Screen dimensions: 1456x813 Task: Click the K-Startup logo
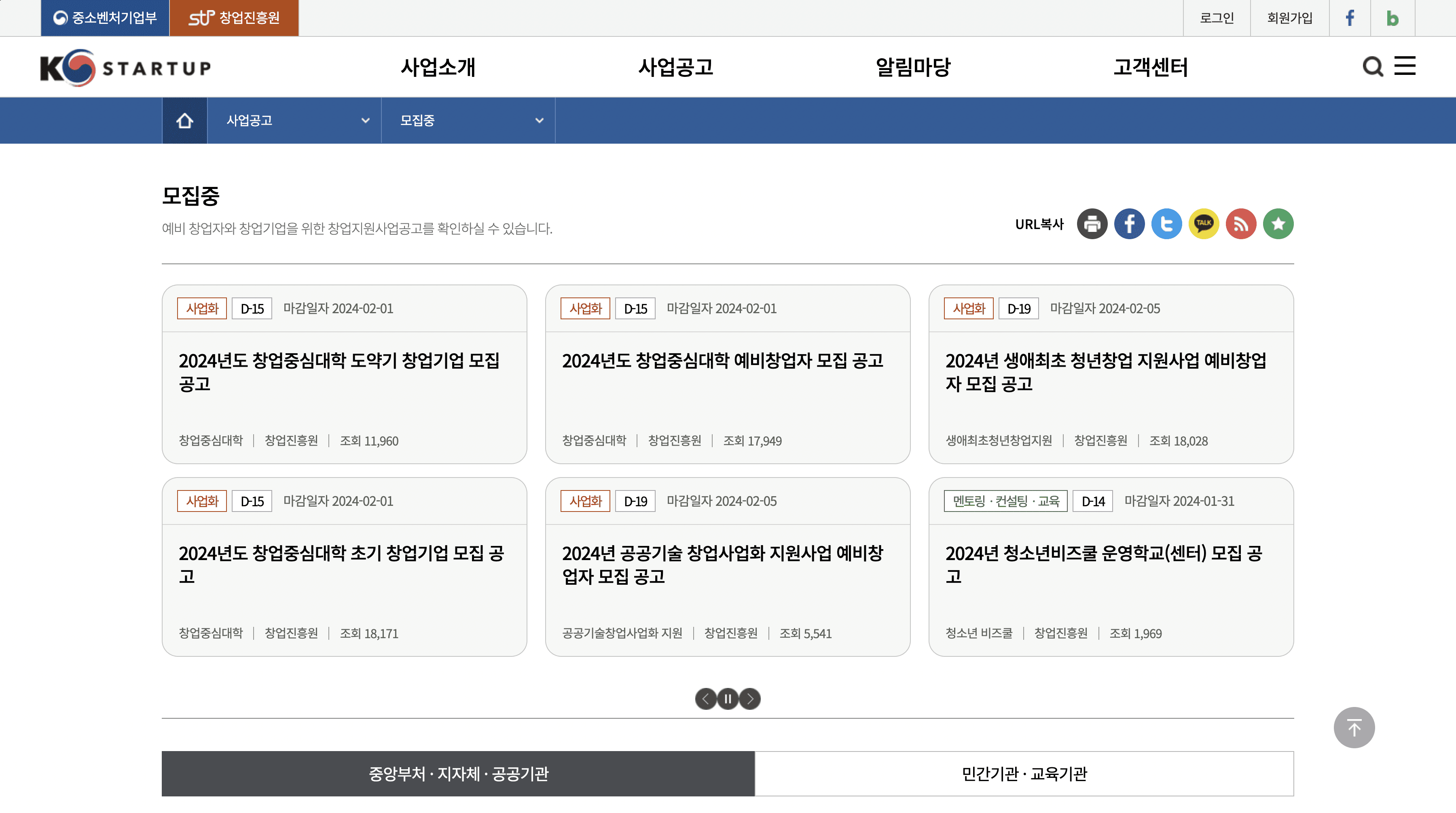point(125,68)
